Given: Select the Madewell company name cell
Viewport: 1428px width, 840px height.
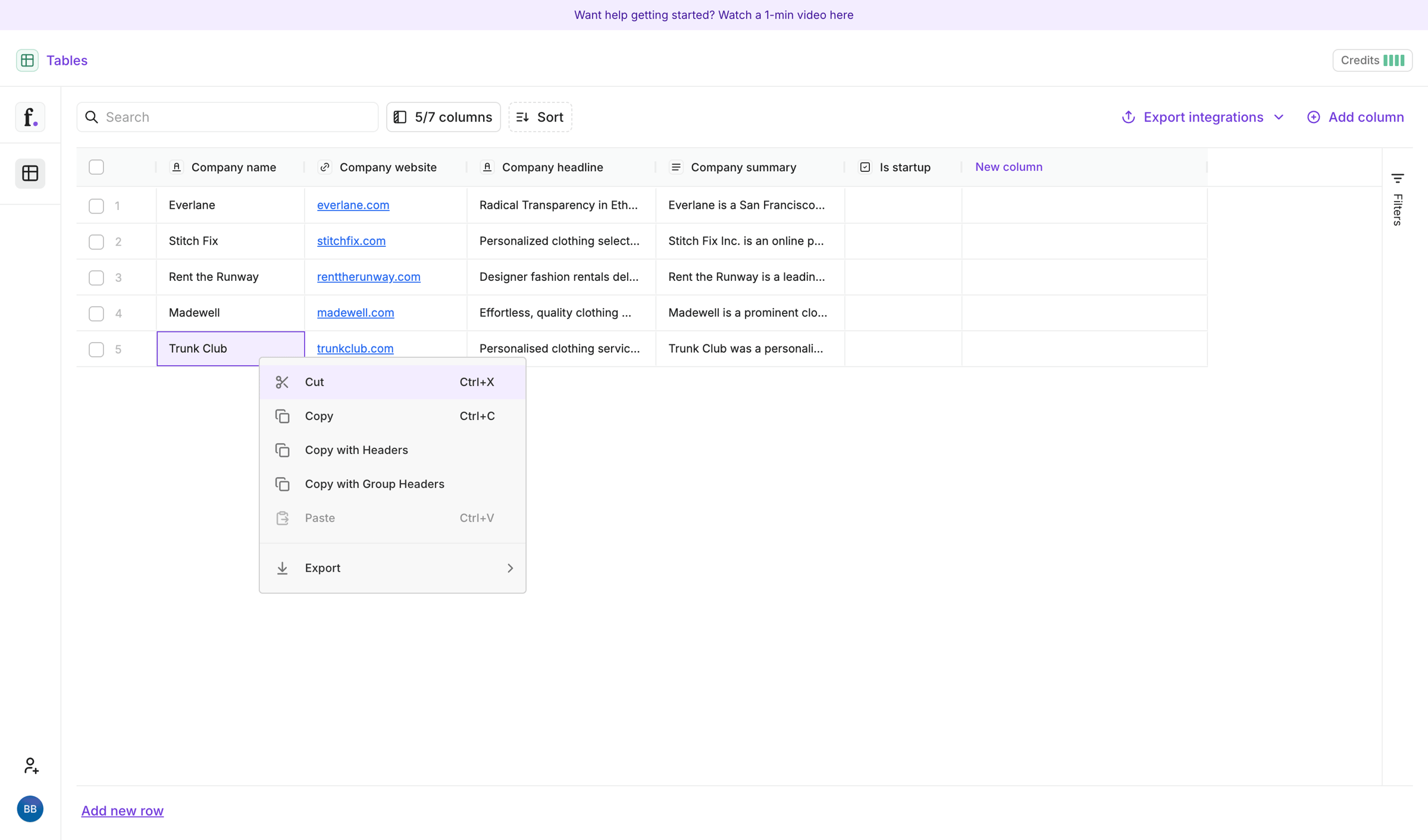Looking at the screenshot, I should 231,313.
